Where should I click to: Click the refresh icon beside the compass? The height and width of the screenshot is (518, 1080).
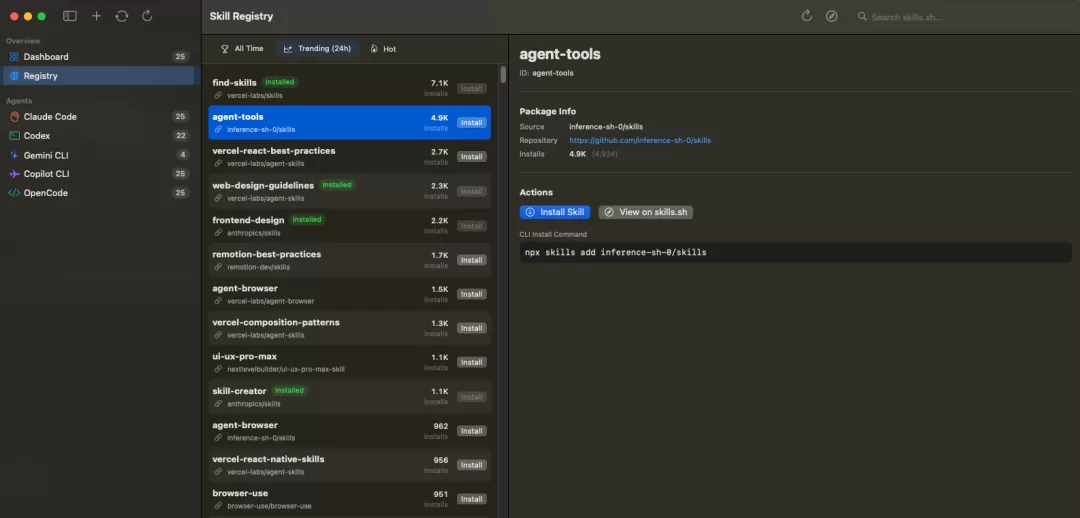807,16
